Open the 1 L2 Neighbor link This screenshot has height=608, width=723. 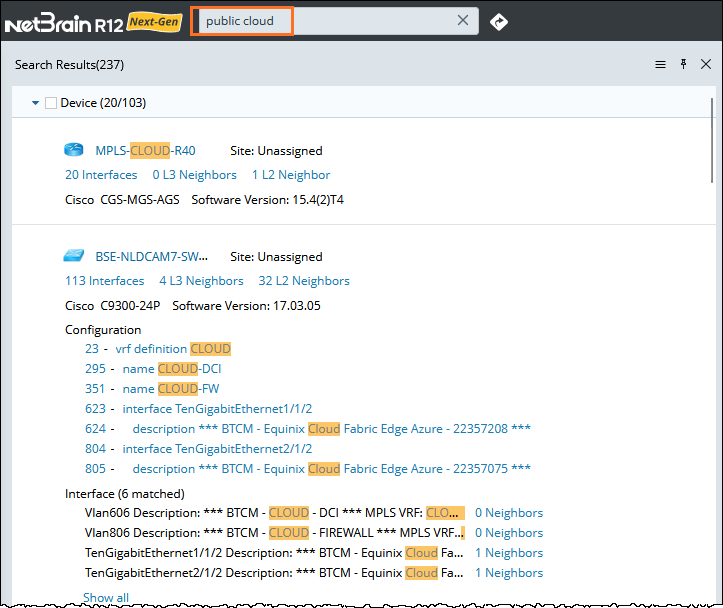click(291, 175)
